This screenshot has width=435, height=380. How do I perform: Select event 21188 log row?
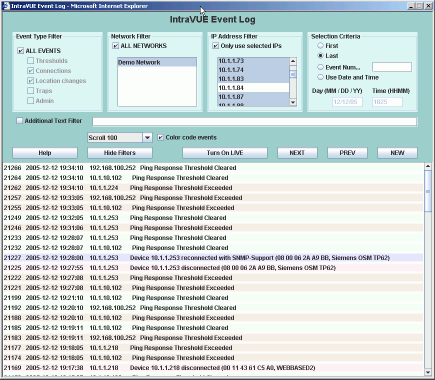tap(213, 318)
